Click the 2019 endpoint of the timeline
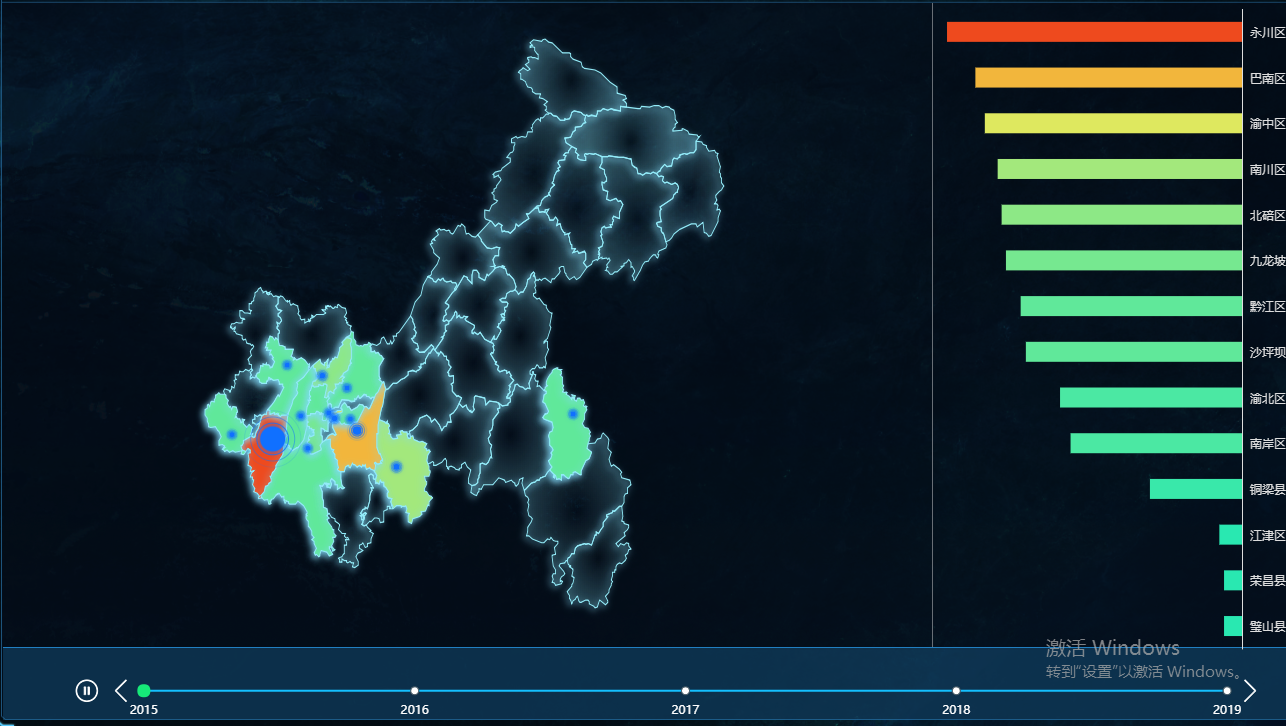Image resolution: width=1286 pixels, height=726 pixels. (x=1227, y=690)
